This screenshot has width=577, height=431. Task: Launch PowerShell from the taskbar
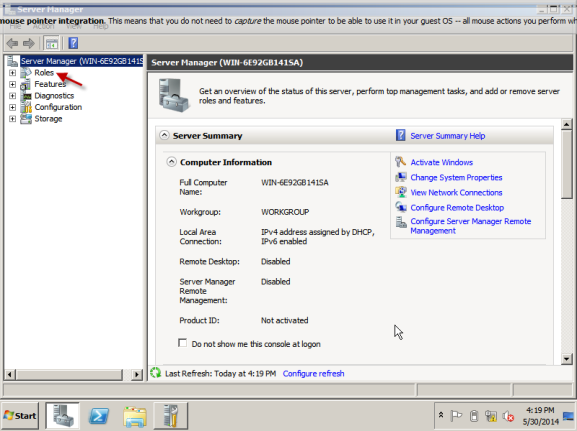[99, 416]
